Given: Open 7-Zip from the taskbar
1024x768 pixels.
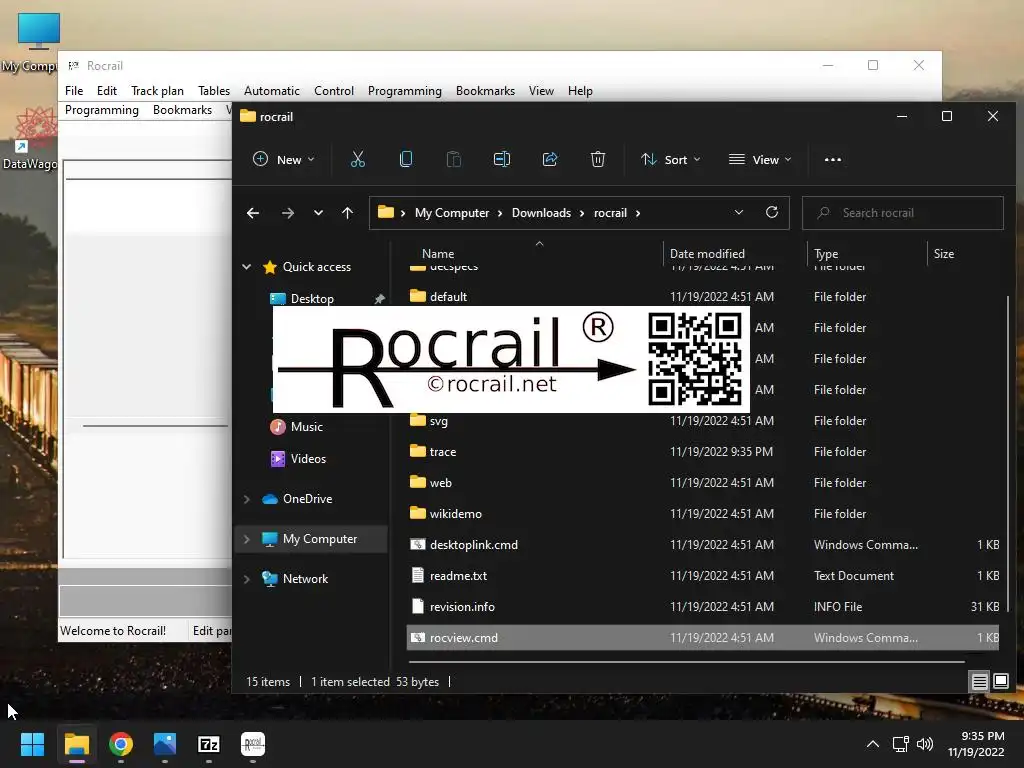Looking at the screenshot, I should click(209, 744).
